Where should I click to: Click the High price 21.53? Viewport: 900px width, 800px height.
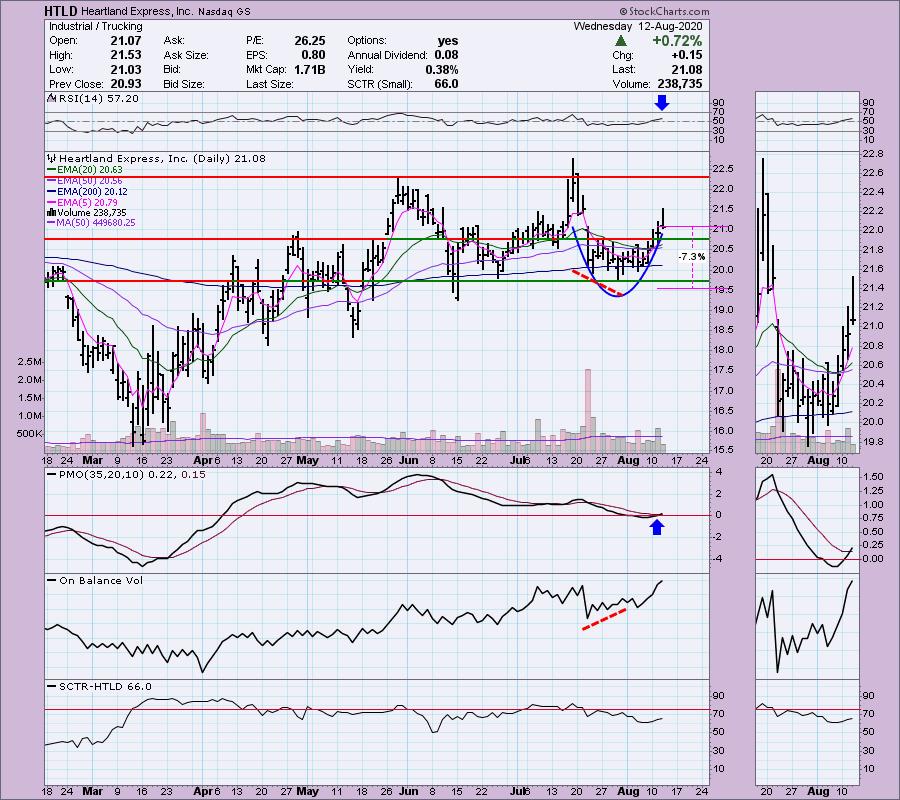[126, 55]
